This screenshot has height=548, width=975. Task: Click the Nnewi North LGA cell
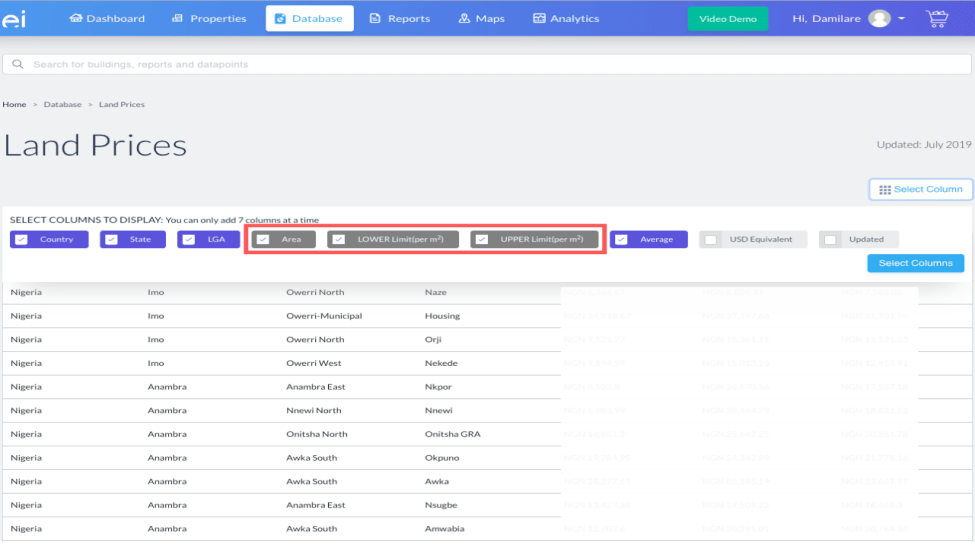[x=313, y=411]
